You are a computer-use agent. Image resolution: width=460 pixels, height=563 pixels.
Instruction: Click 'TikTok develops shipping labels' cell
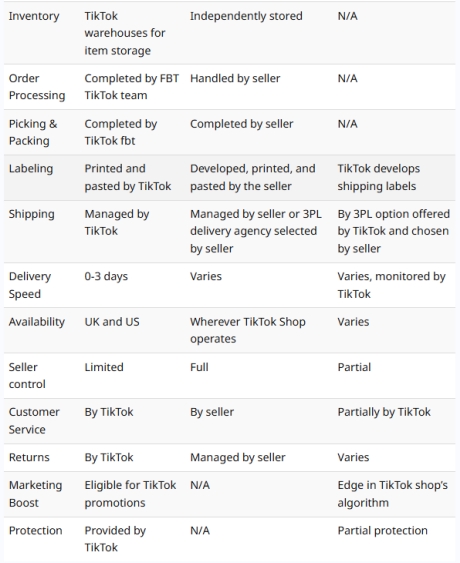click(378, 177)
